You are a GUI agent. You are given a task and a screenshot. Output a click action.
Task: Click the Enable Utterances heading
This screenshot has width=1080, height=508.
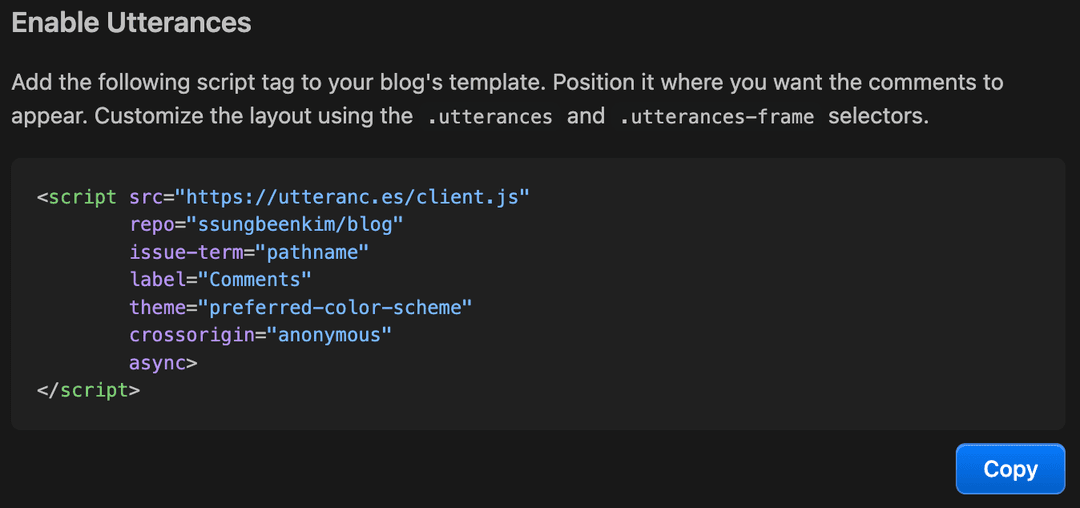[131, 22]
